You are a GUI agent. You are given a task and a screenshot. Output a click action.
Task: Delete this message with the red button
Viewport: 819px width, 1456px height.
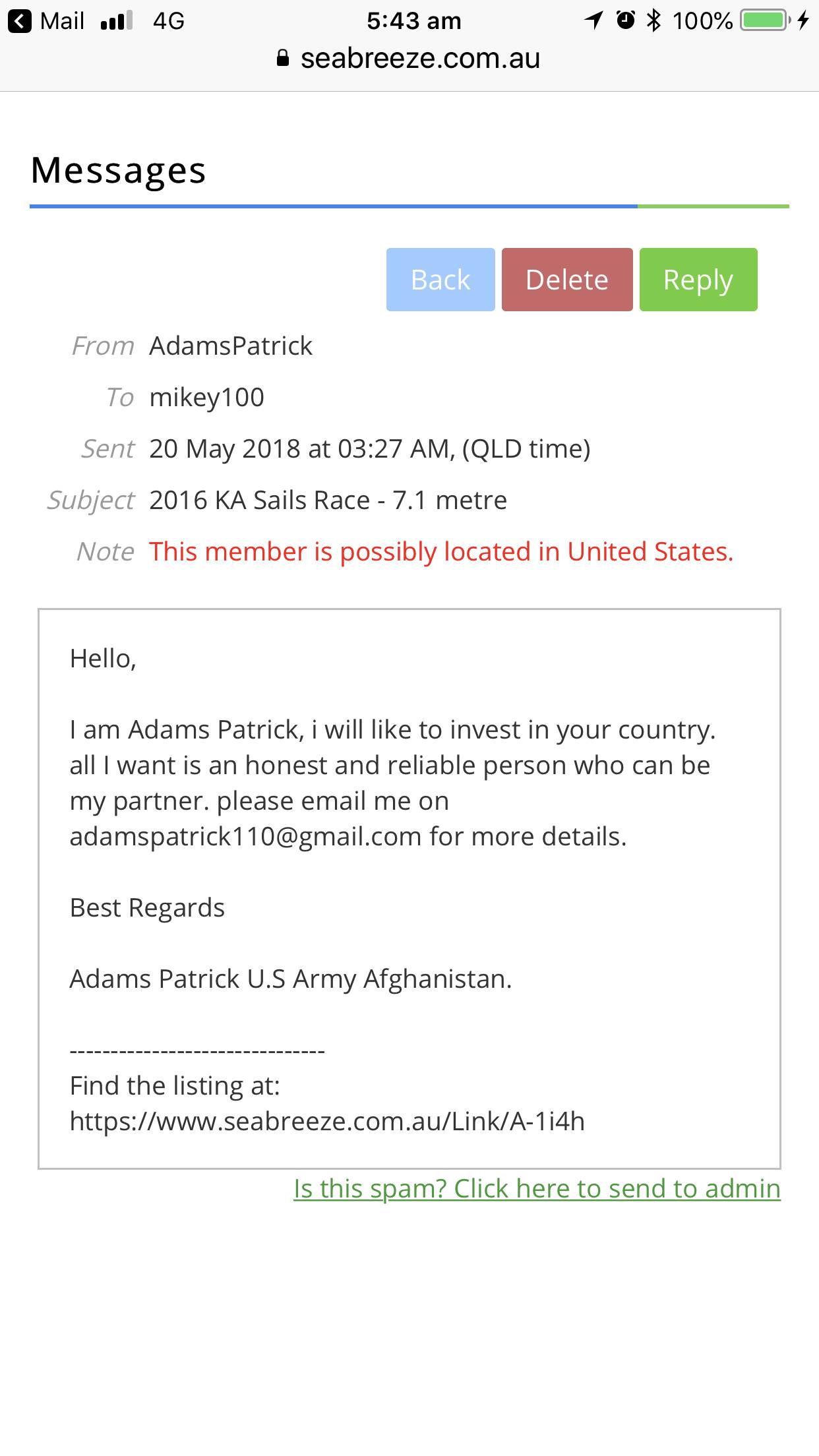566,280
